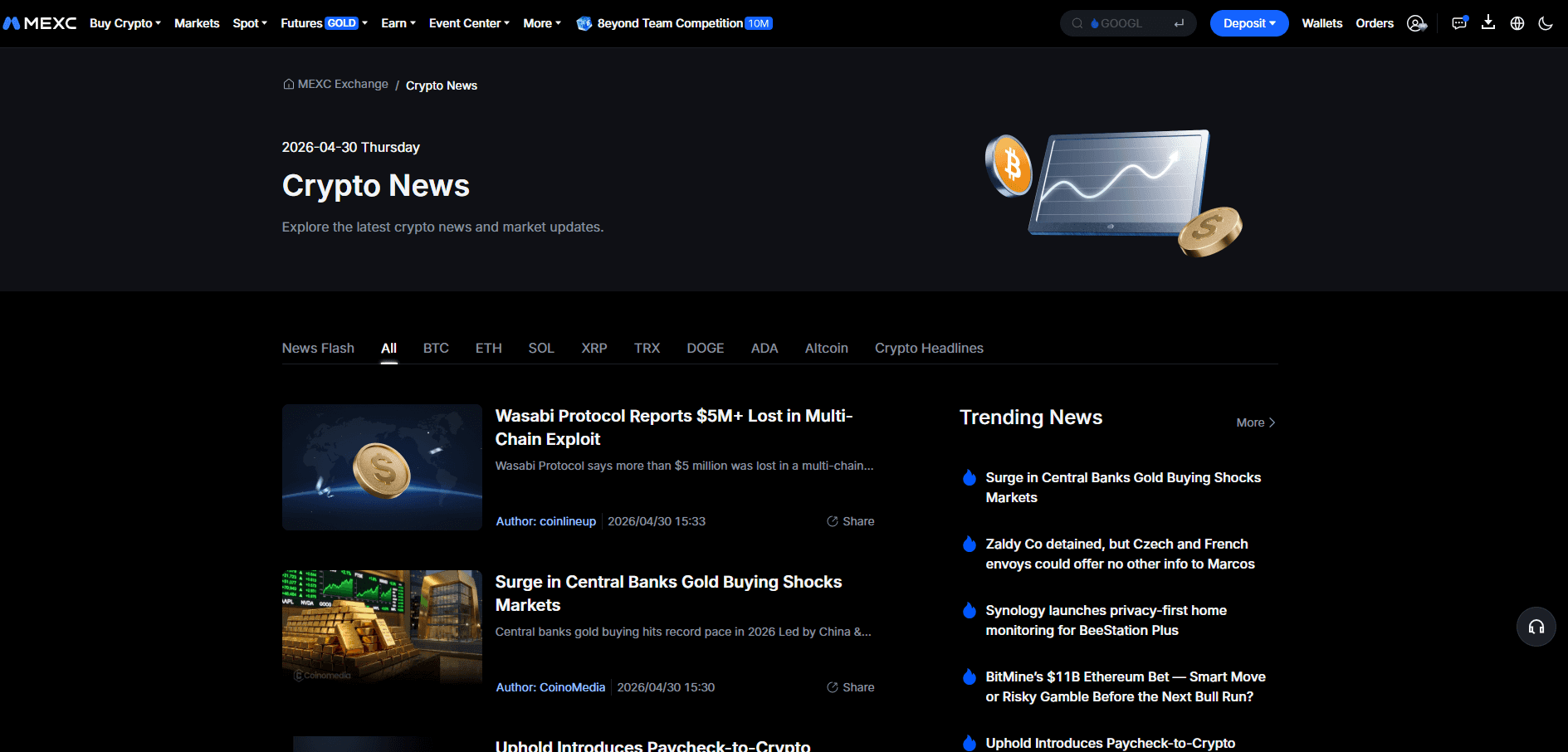Image resolution: width=1568 pixels, height=752 pixels.
Task: Click Author: CoinoMedia link
Action: point(550,687)
